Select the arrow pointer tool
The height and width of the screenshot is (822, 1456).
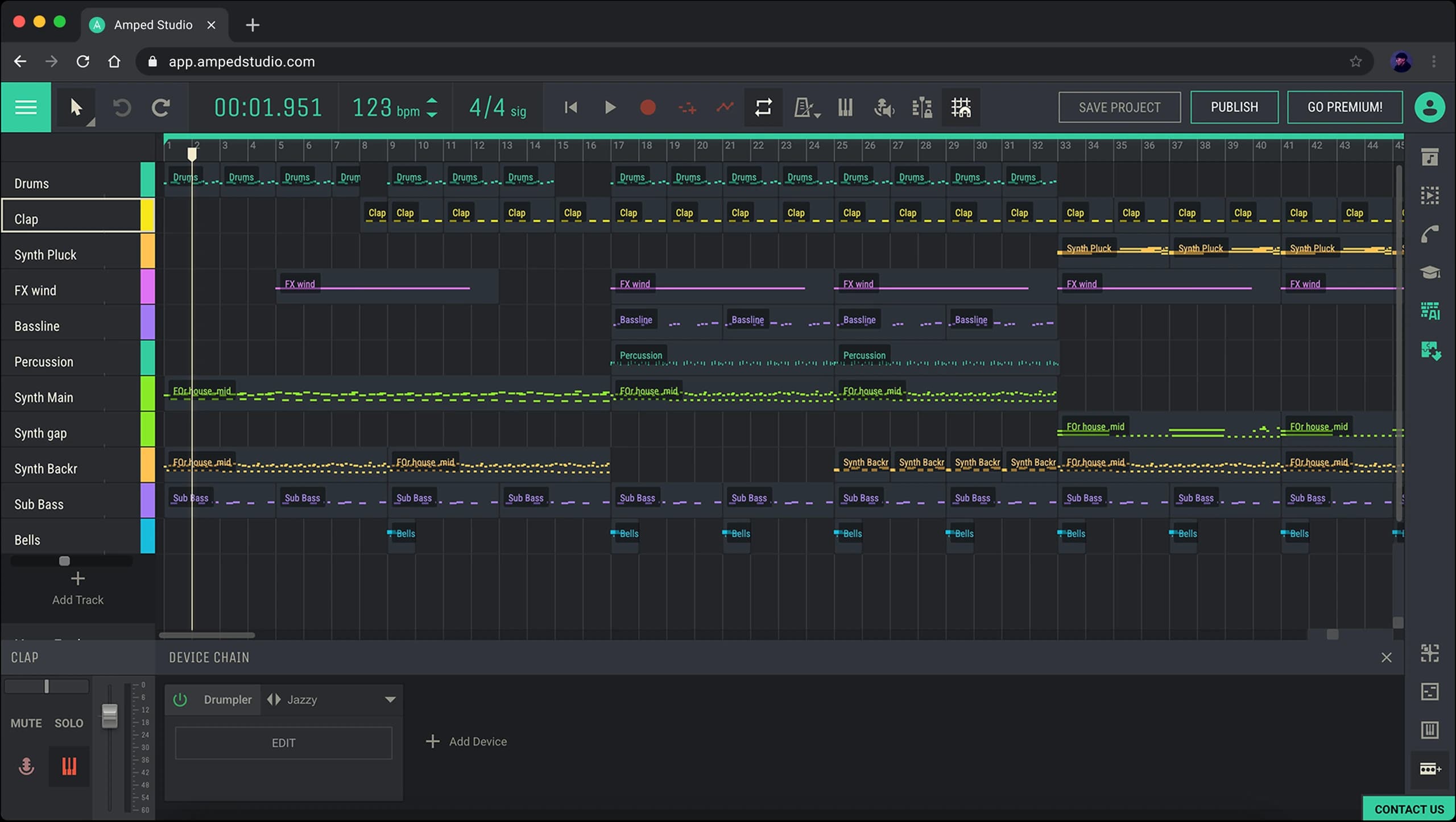pos(77,107)
